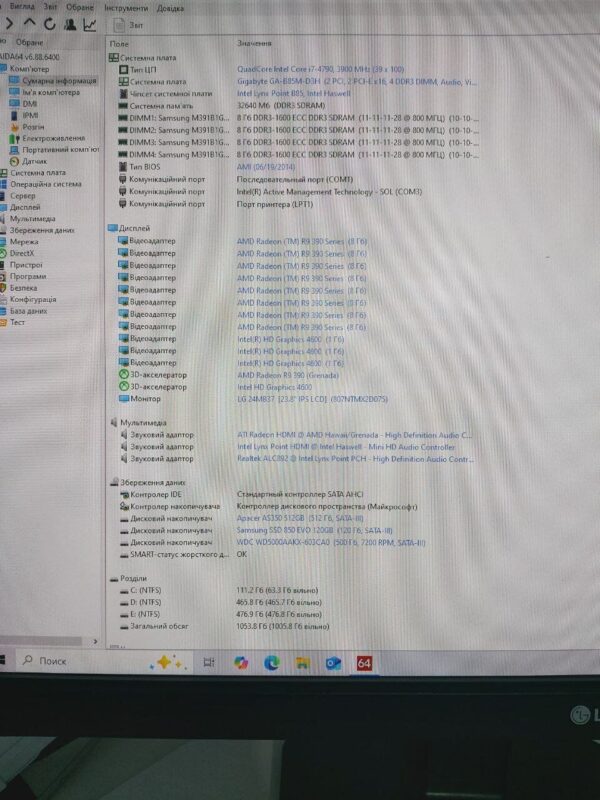This screenshot has width=600, height=800.
Task: Open the user/remote icon in toolbar
Action: pos(70,24)
